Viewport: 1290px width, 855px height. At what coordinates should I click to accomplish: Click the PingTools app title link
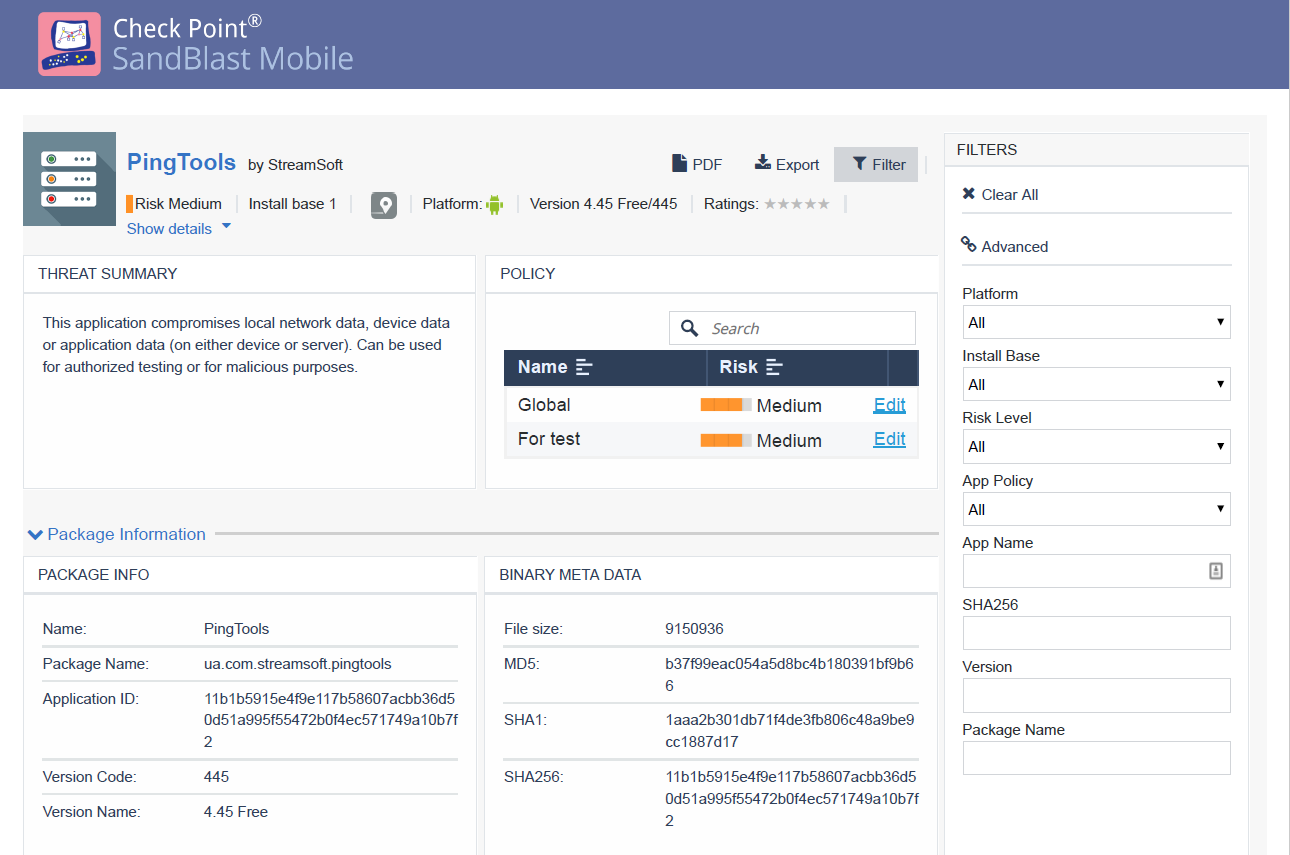click(x=181, y=162)
